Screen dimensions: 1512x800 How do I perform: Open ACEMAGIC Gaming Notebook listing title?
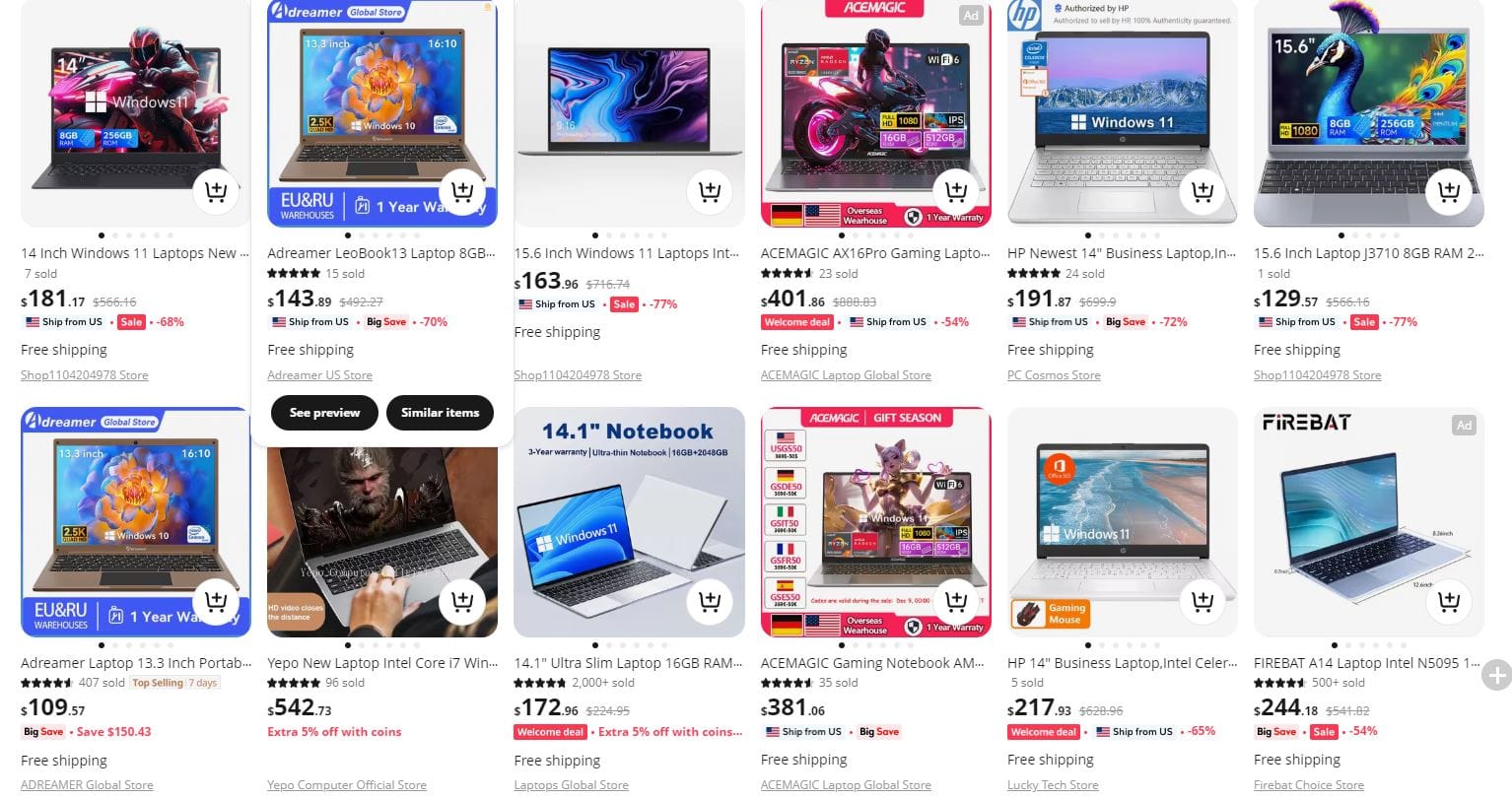click(872, 663)
